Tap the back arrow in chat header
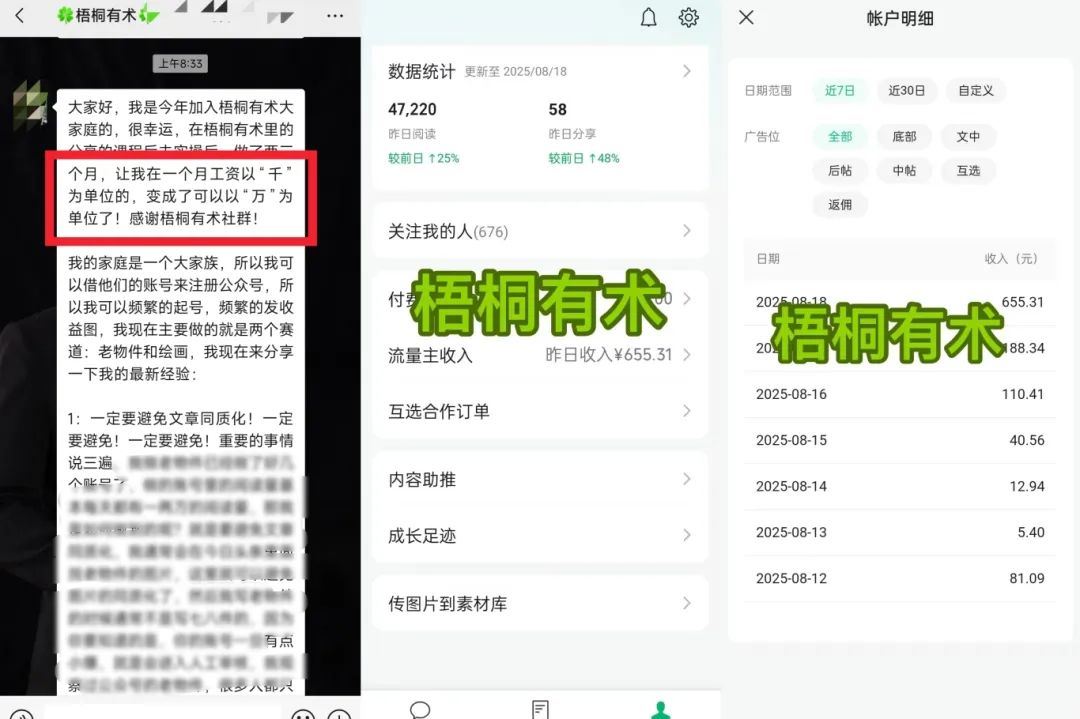This screenshot has height=719, width=1080. click(19, 16)
